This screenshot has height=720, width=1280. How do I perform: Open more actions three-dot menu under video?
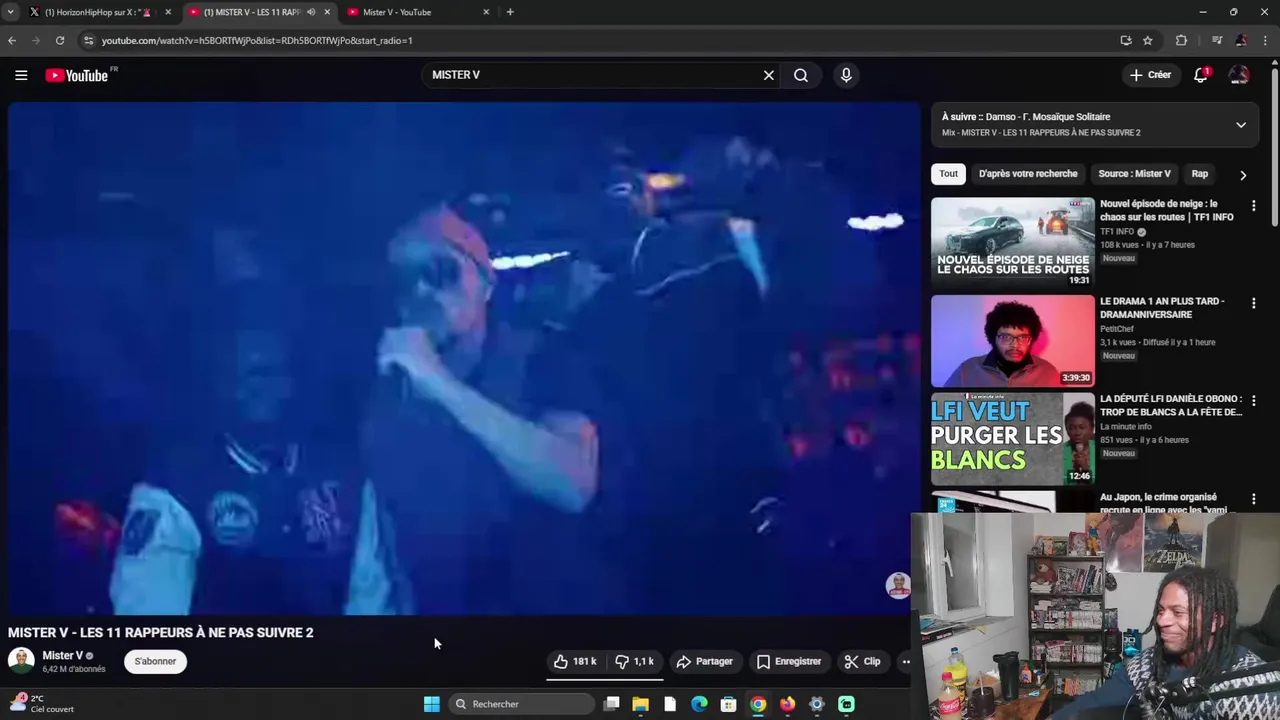point(906,661)
